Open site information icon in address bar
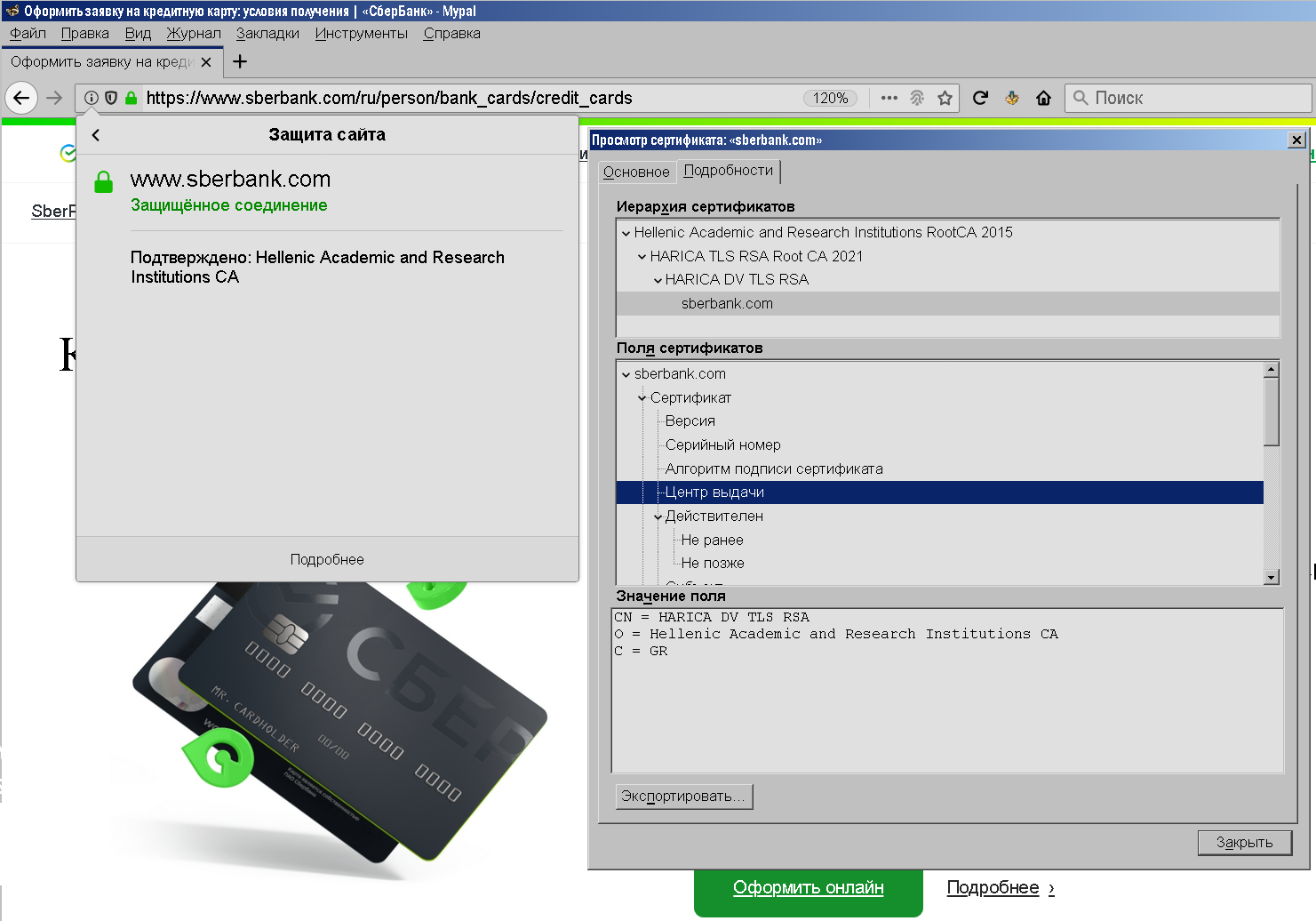This screenshot has height=921, width=1316. pos(92,98)
